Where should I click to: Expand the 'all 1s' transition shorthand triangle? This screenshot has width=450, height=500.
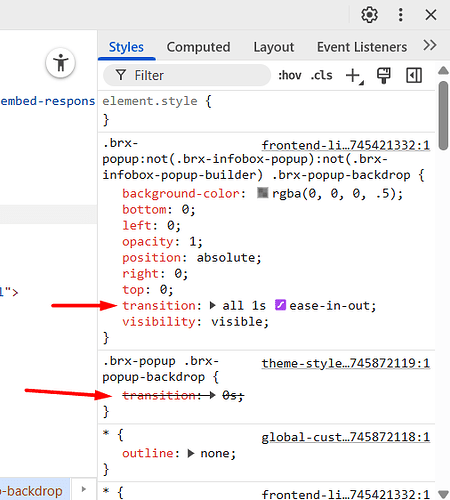click(213, 305)
